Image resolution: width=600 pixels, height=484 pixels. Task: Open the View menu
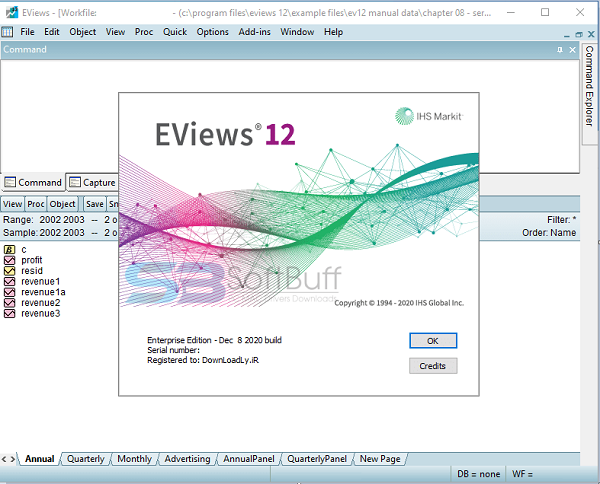[115, 32]
